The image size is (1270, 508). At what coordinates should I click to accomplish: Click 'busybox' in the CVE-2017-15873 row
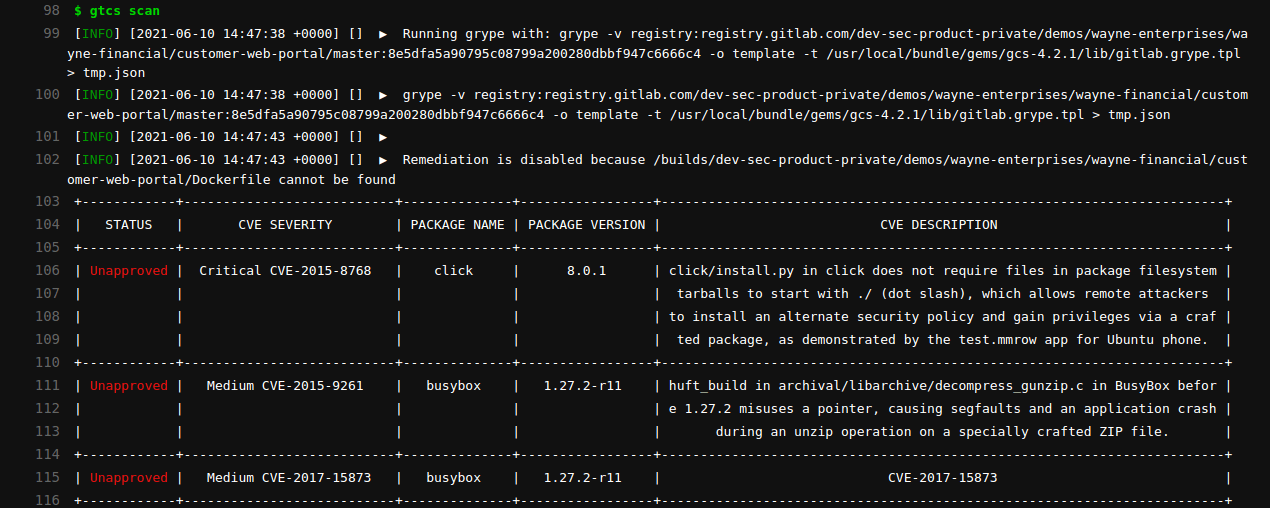click(x=454, y=478)
